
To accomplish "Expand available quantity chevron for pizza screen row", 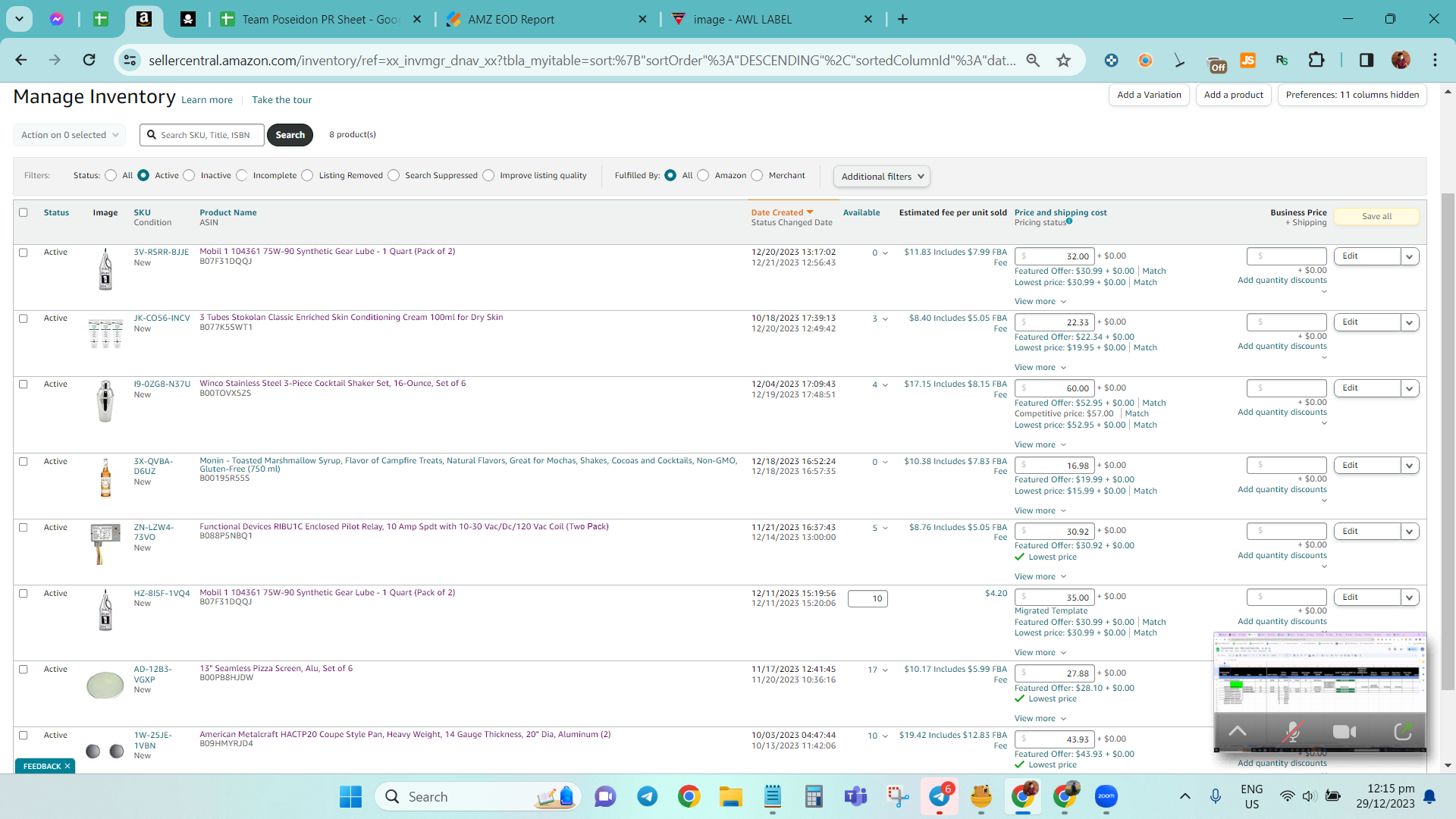I will pos(885,670).
